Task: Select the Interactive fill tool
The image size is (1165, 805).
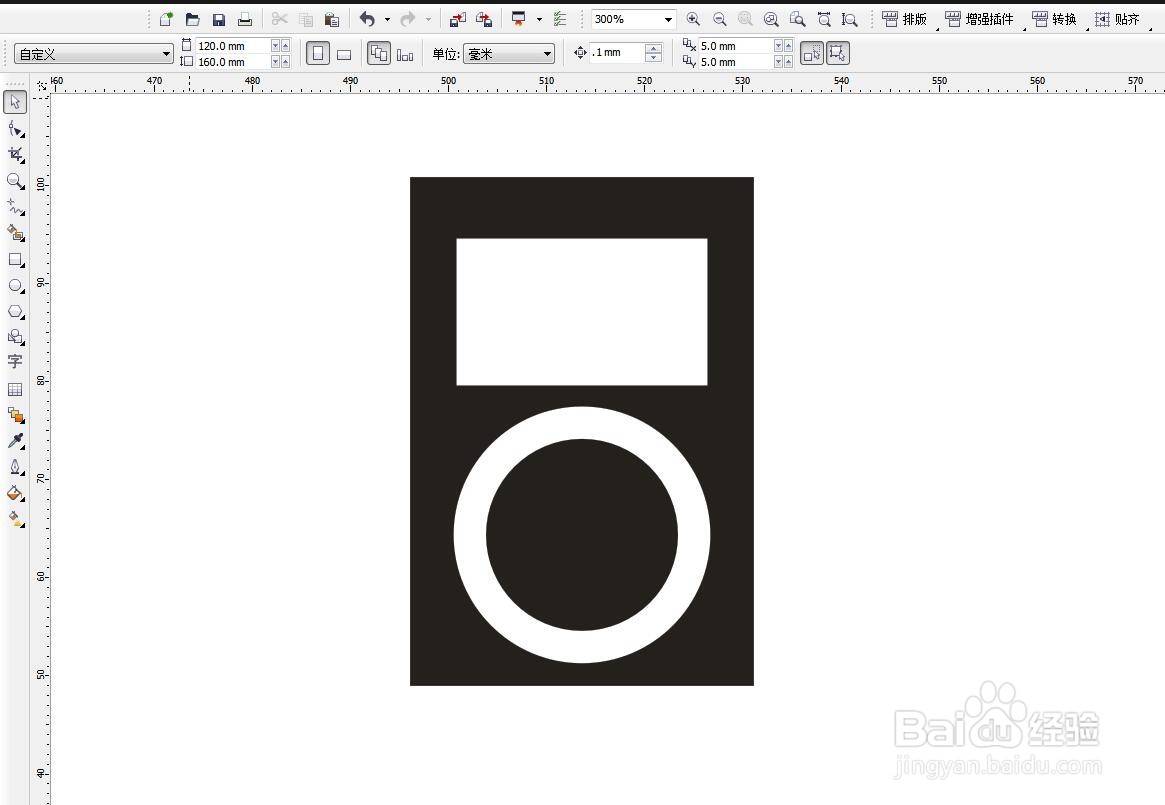Action: point(15,519)
